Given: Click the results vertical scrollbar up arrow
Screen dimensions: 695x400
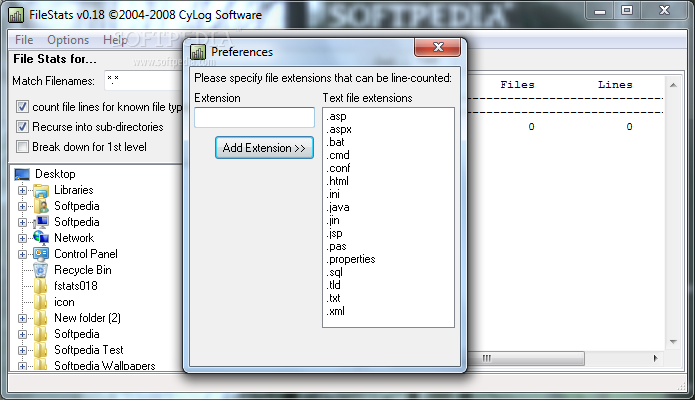Looking at the screenshot, I should tap(673, 85).
